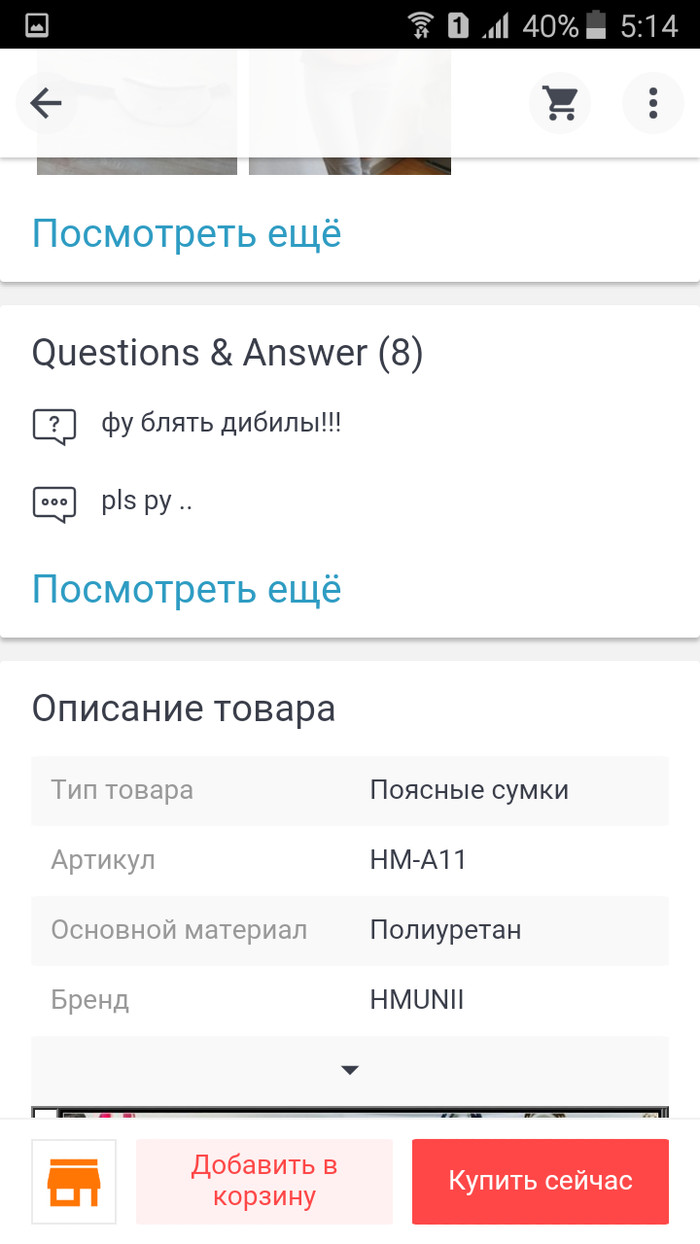Tap the picture notification icon in status bar

click(37, 25)
